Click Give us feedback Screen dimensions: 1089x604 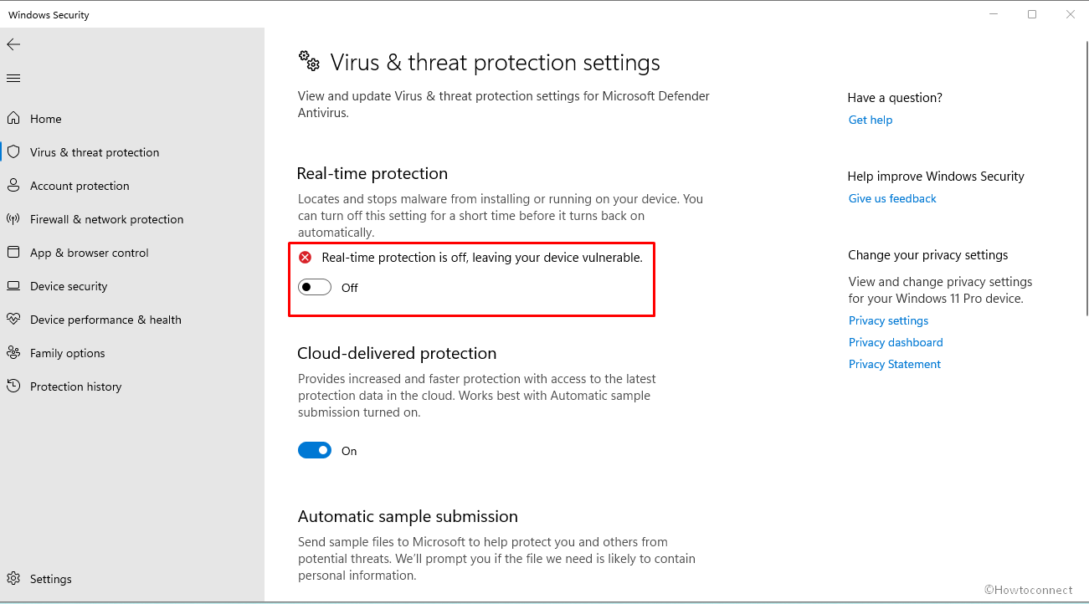[x=892, y=198]
